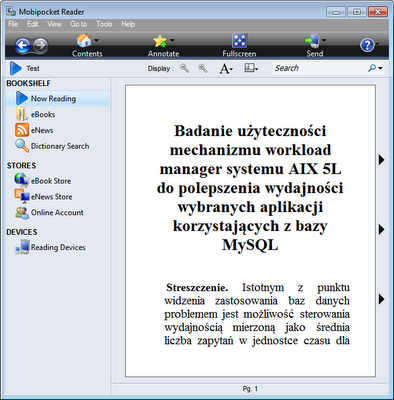
Task: Click the Back navigation arrow
Action: coord(23,45)
